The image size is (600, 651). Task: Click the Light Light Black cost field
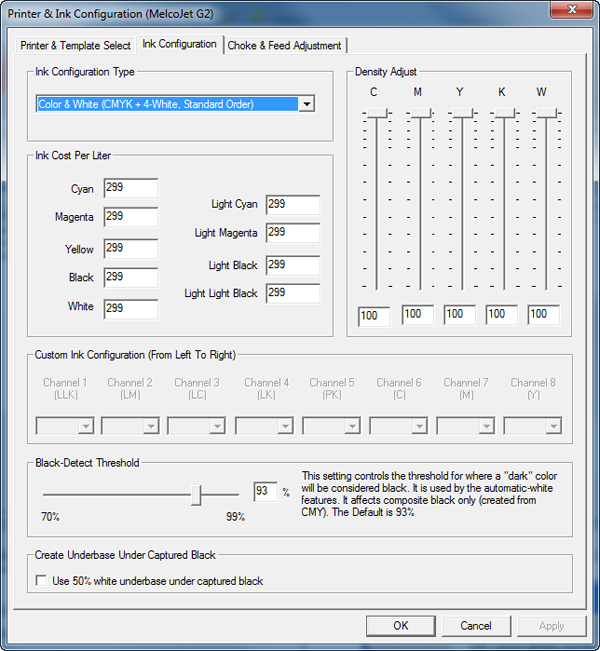click(x=293, y=294)
